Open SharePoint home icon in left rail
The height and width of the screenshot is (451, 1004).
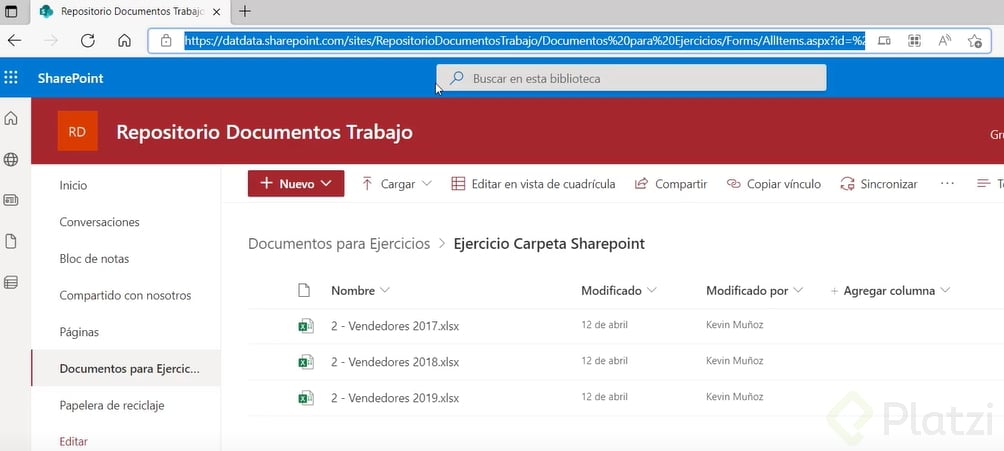(x=11, y=119)
